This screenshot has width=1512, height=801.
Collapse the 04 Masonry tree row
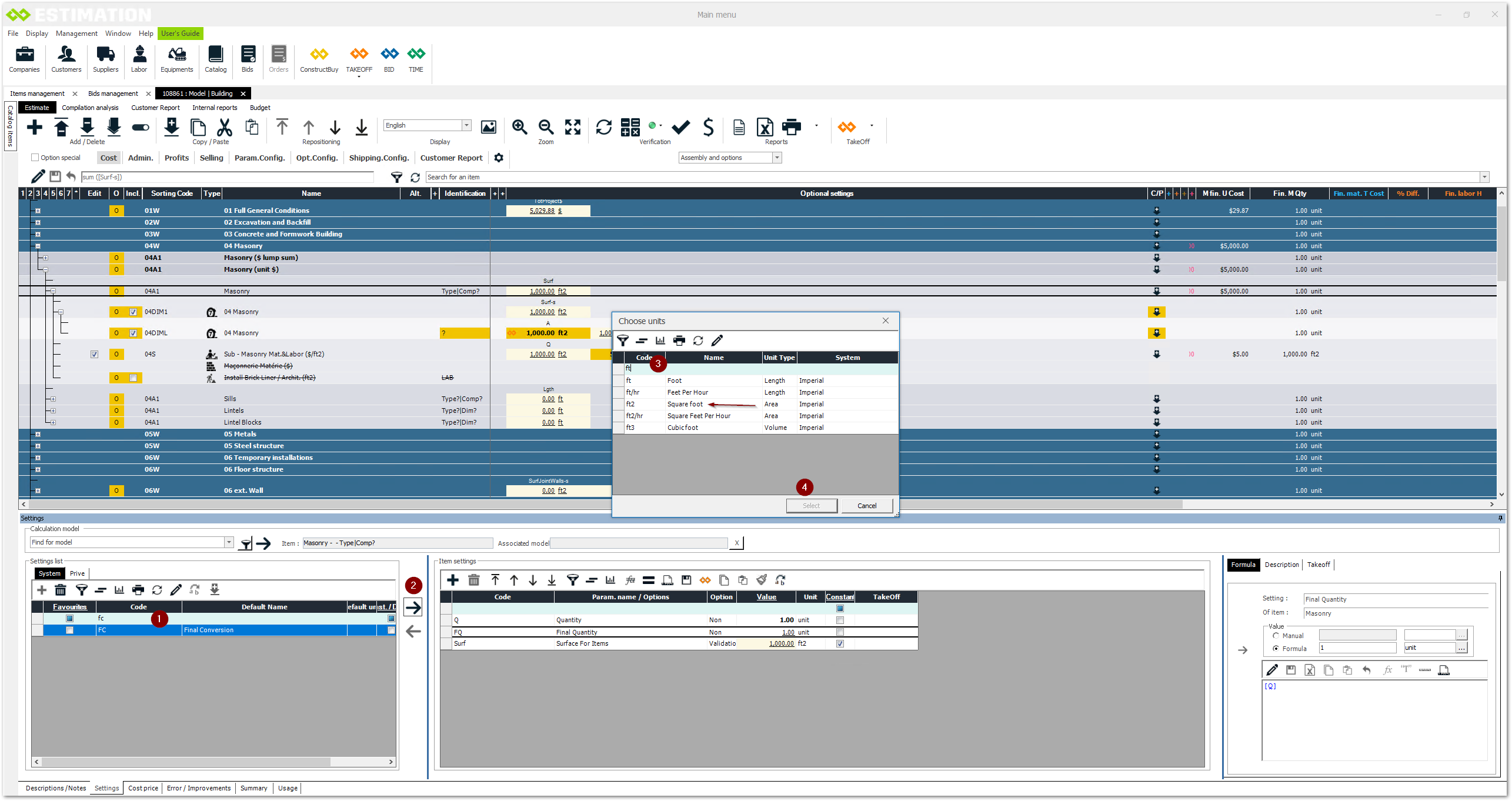point(38,246)
